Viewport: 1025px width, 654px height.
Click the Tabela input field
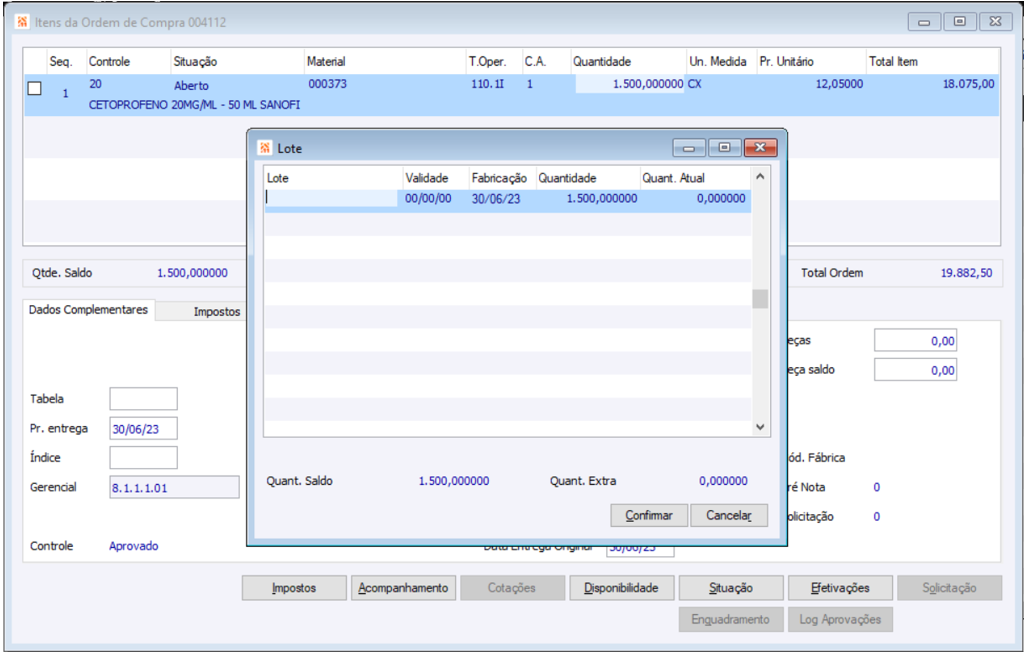pyautogui.click(x=143, y=399)
